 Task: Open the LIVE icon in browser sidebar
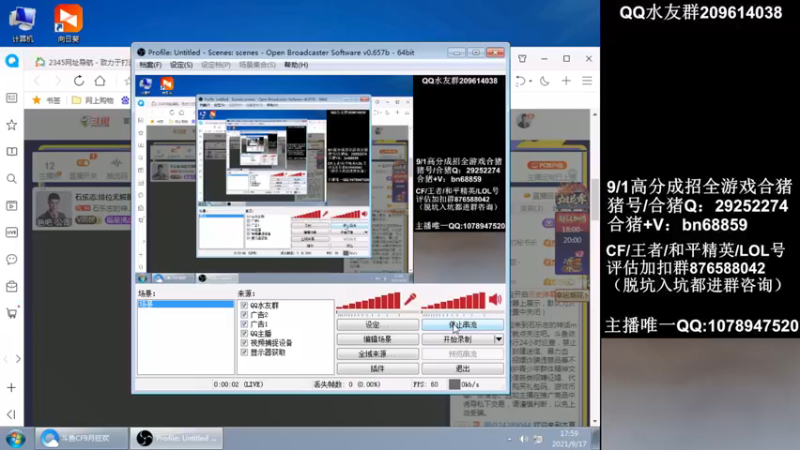pyautogui.click(x=11, y=233)
